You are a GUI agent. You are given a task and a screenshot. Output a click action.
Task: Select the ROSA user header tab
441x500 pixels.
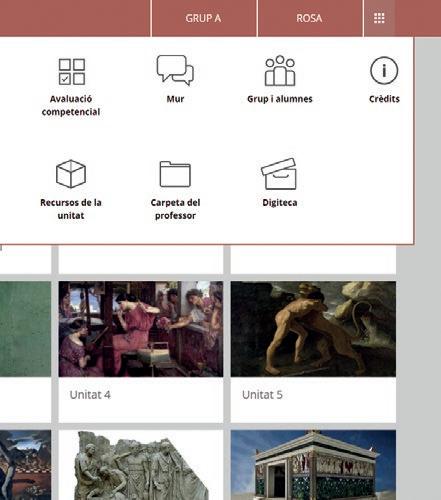tap(310, 18)
